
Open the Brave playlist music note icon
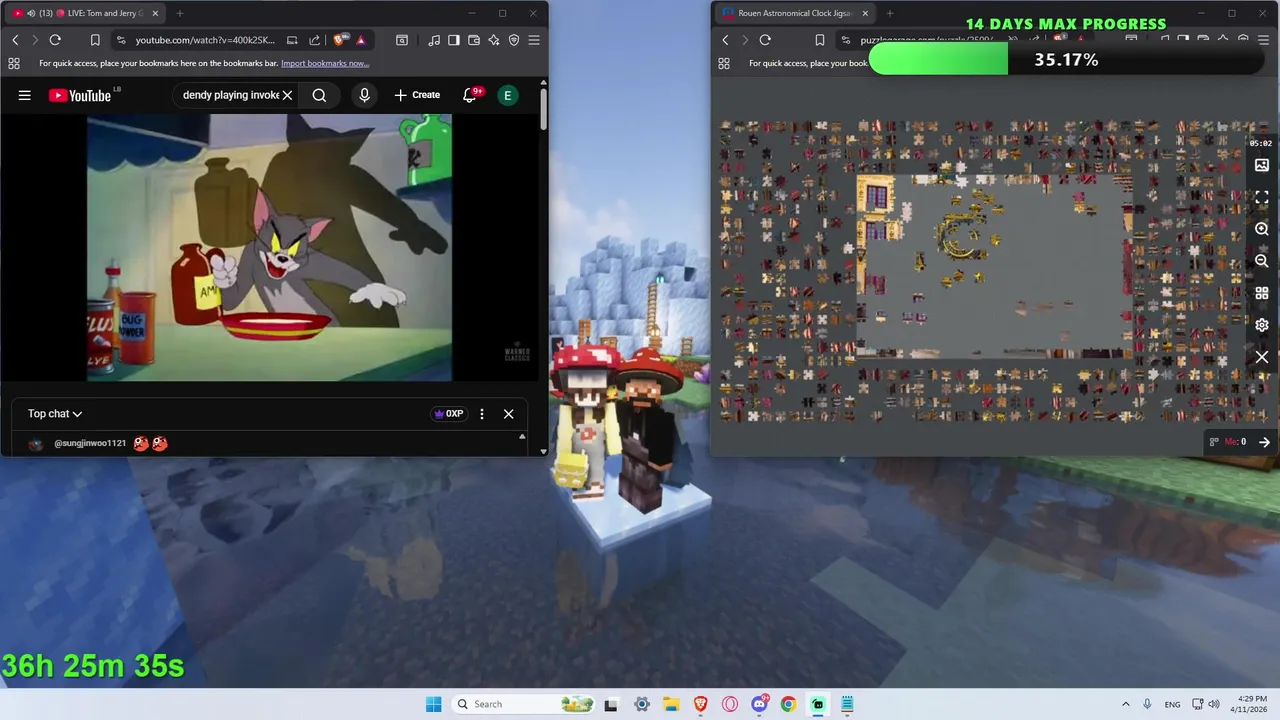pos(434,40)
